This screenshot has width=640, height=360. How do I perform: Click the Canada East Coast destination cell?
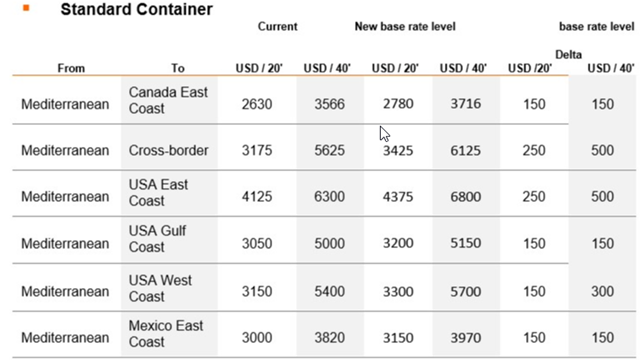tap(168, 100)
